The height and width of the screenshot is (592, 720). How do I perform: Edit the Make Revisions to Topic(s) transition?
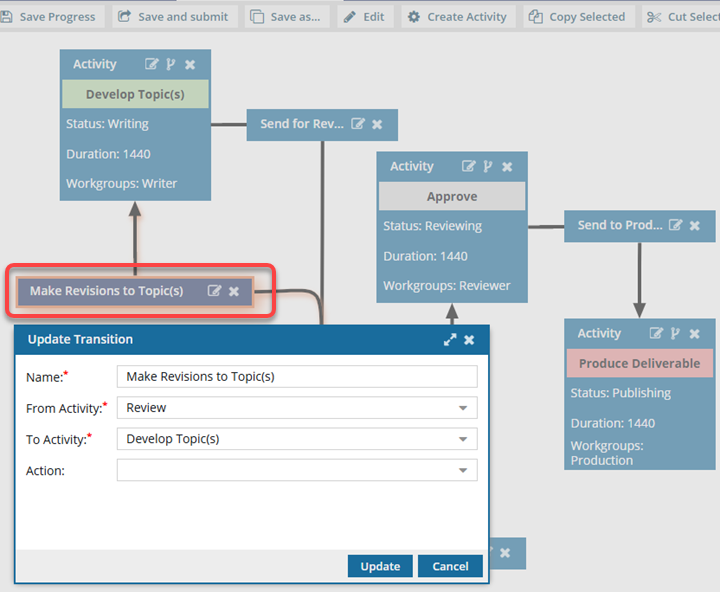(214, 291)
